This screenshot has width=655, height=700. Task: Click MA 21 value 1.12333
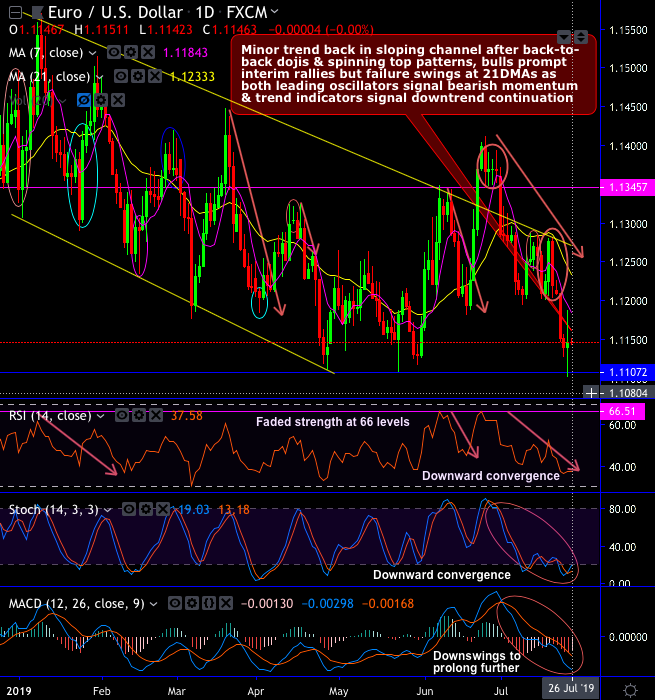click(192, 77)
